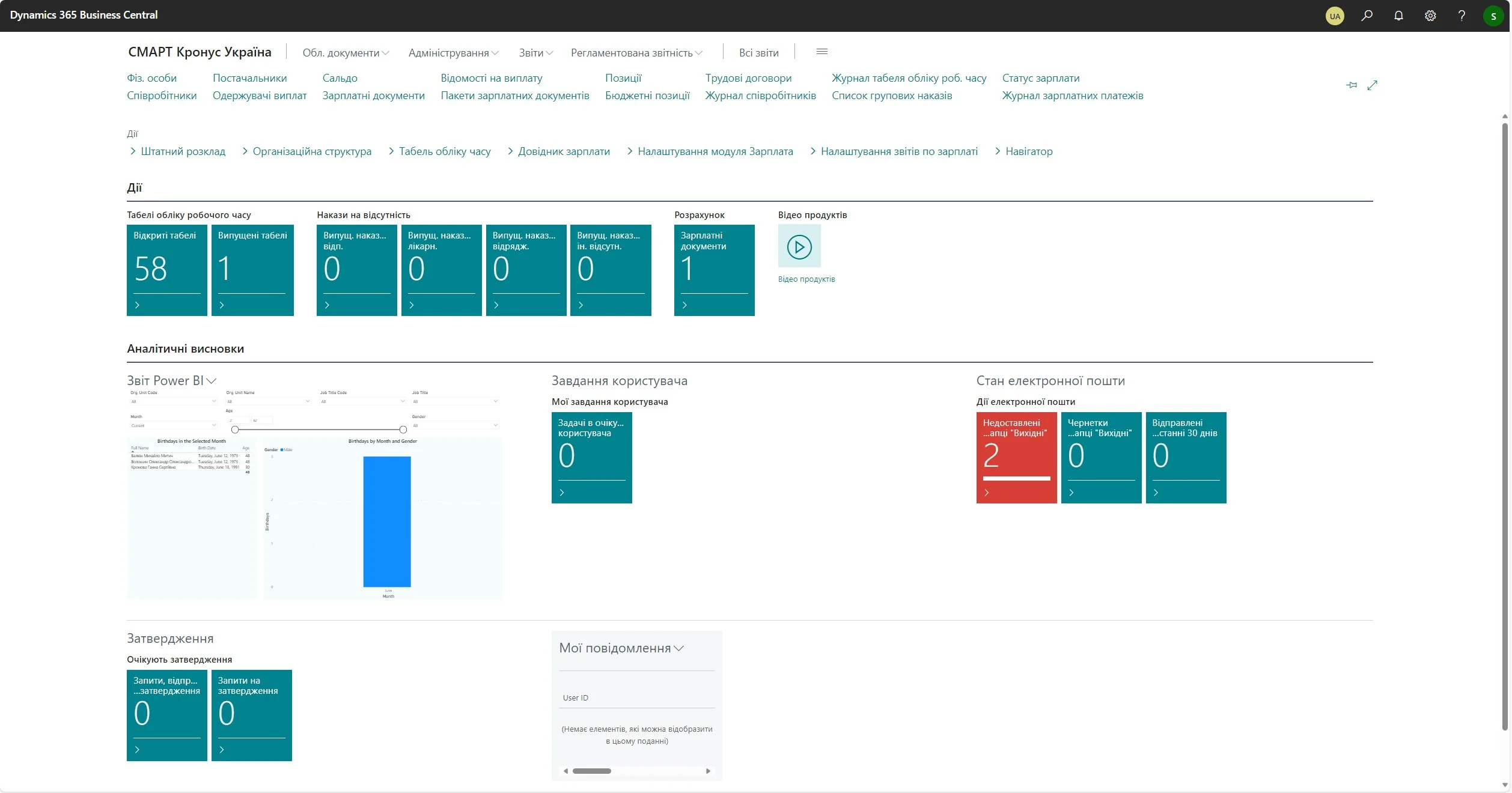Open the green S user account avatar
The height and width of the screenshot is (793, 1512).
[x=1493, y=16]
